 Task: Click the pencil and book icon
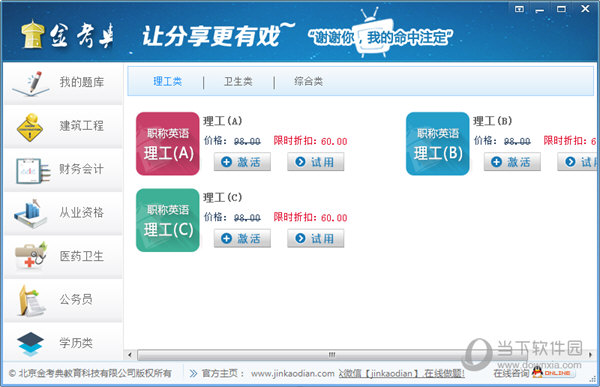31,83
